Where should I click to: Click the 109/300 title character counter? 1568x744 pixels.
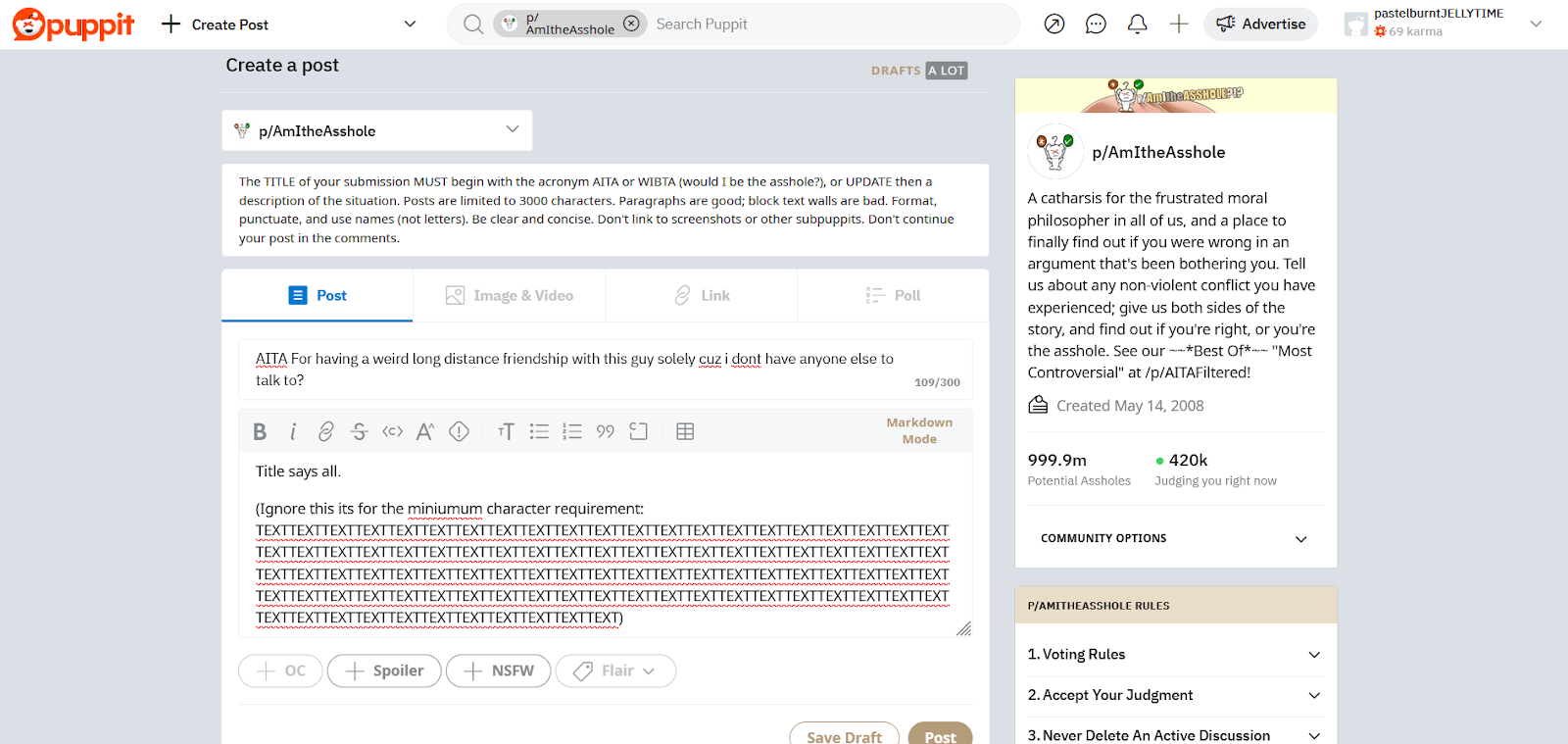[937, 382]
